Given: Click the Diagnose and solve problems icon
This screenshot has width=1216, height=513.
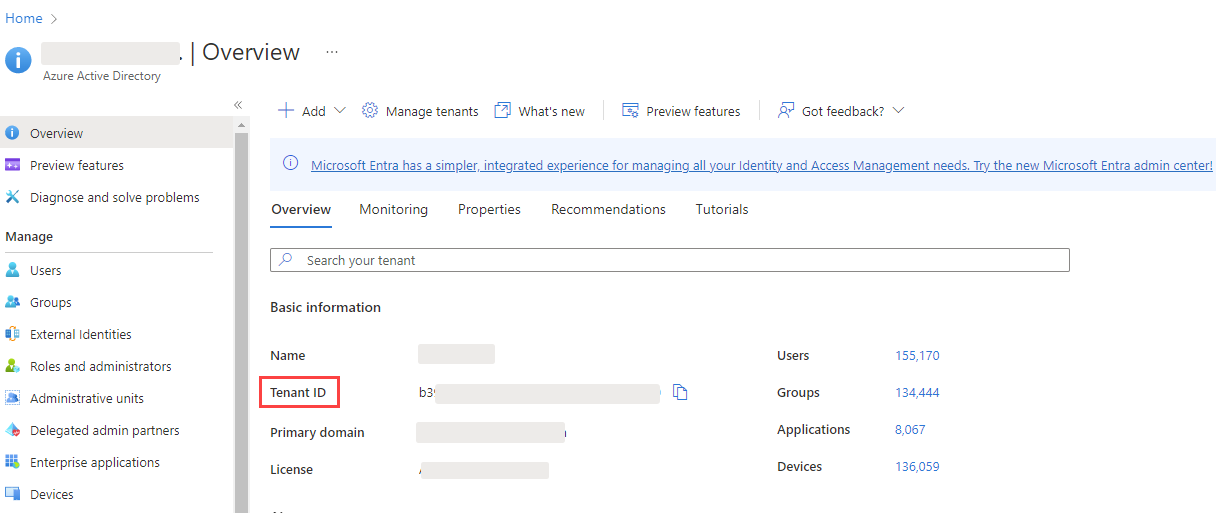Looking at the screenshot, I should tap(13, 197).
